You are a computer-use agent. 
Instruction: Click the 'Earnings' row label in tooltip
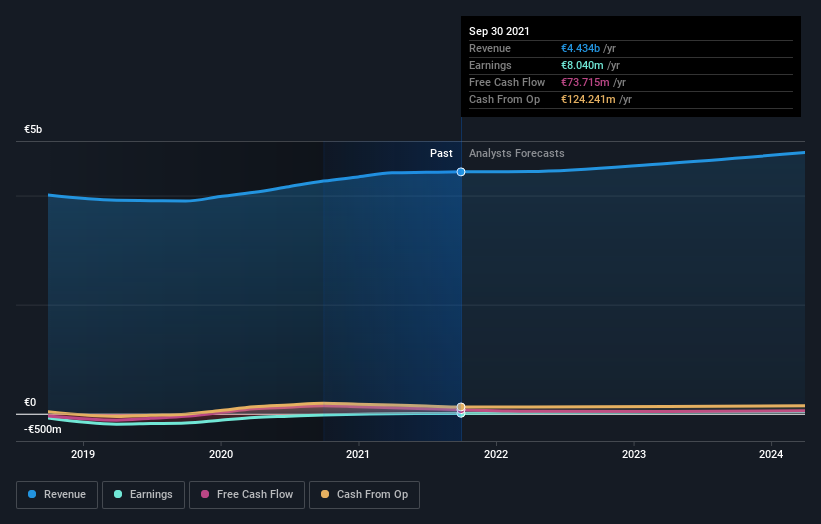490,65
